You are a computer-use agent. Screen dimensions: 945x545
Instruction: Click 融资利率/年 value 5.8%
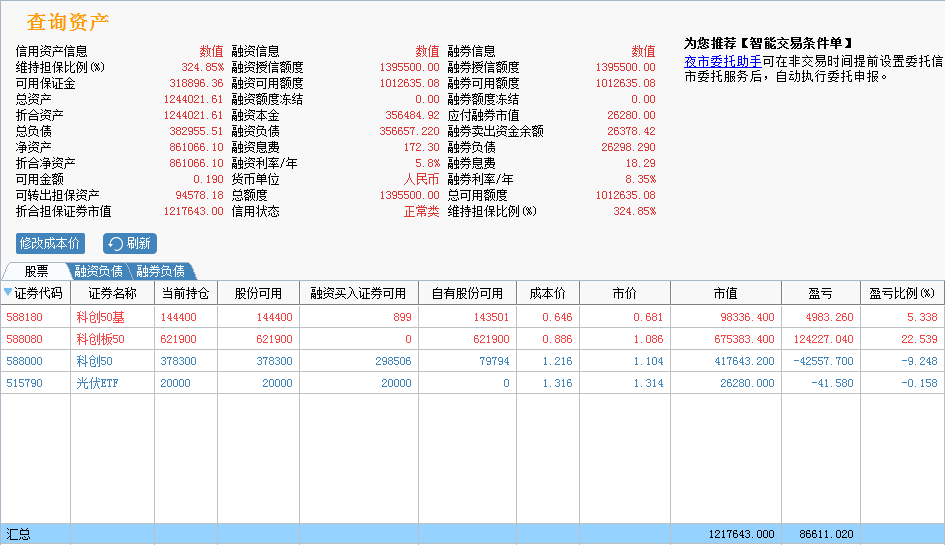pos(427,163)
